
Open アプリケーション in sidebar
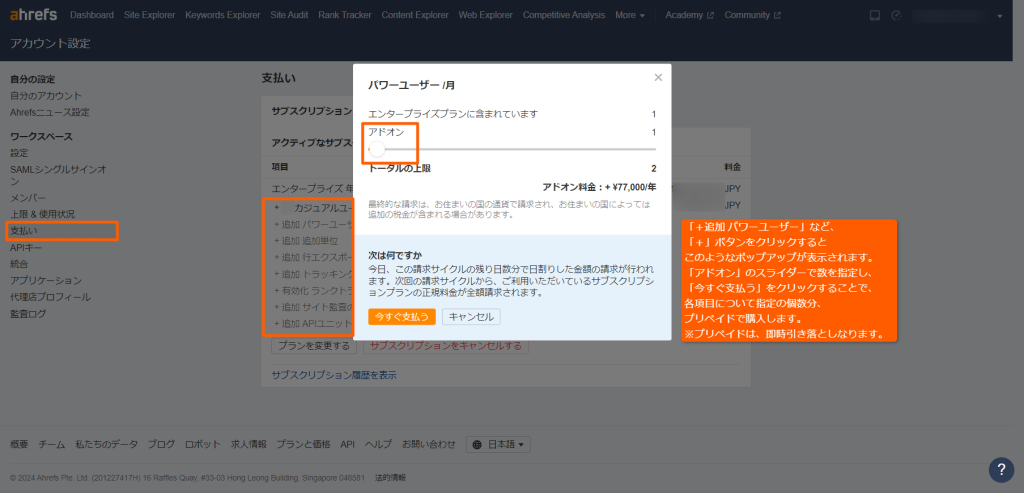point(46,281)
